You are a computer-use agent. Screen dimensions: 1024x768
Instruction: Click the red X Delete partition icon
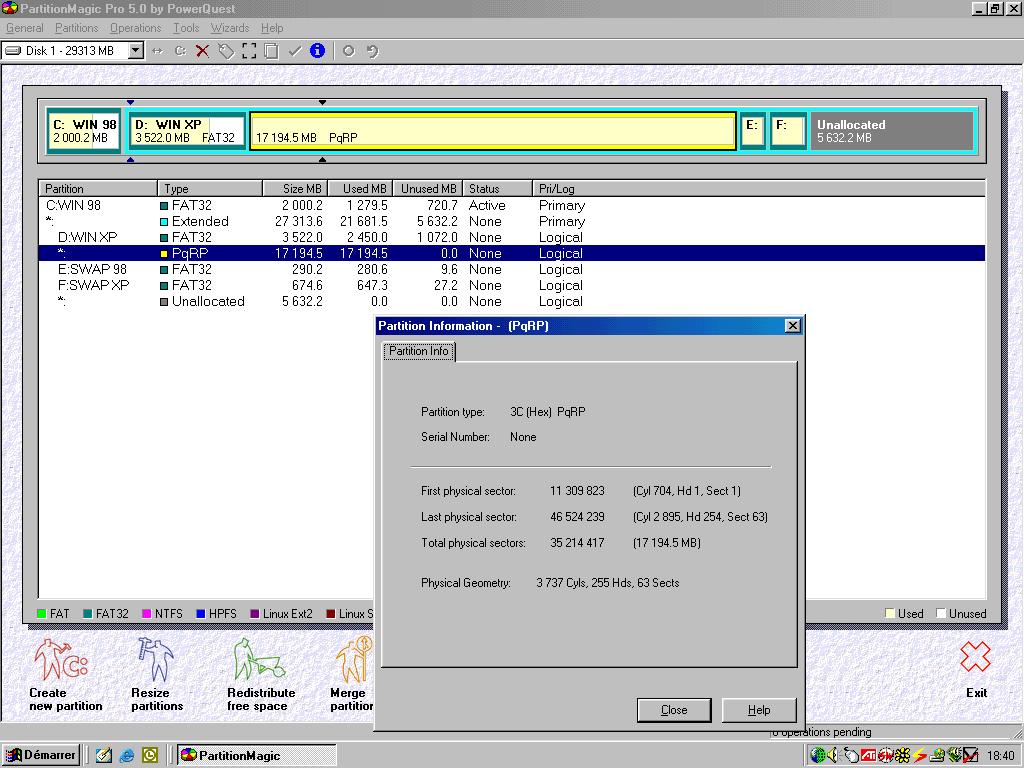click(x=202, y=51)
